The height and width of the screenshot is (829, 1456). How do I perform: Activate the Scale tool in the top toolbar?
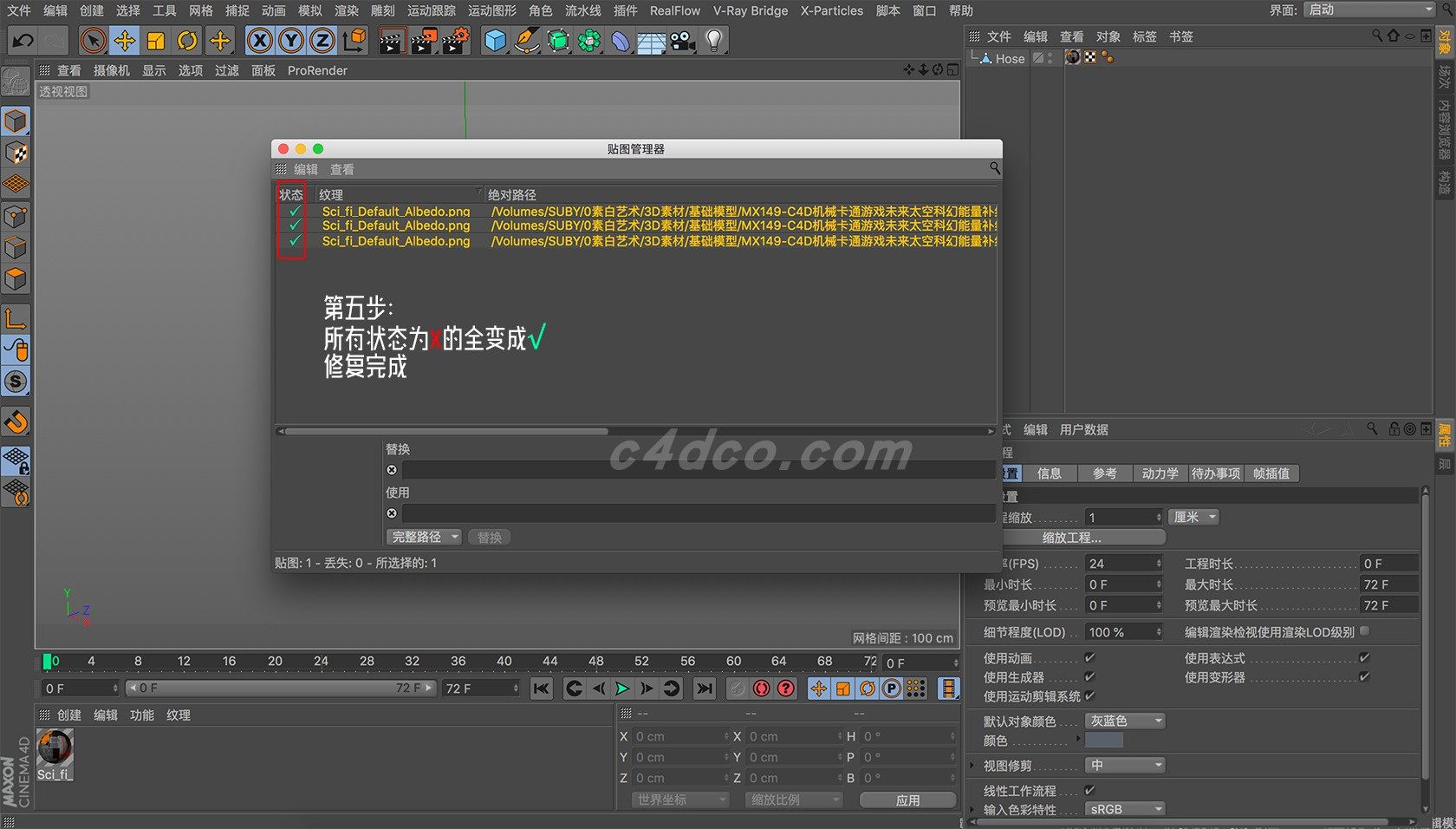coord(156,41)
